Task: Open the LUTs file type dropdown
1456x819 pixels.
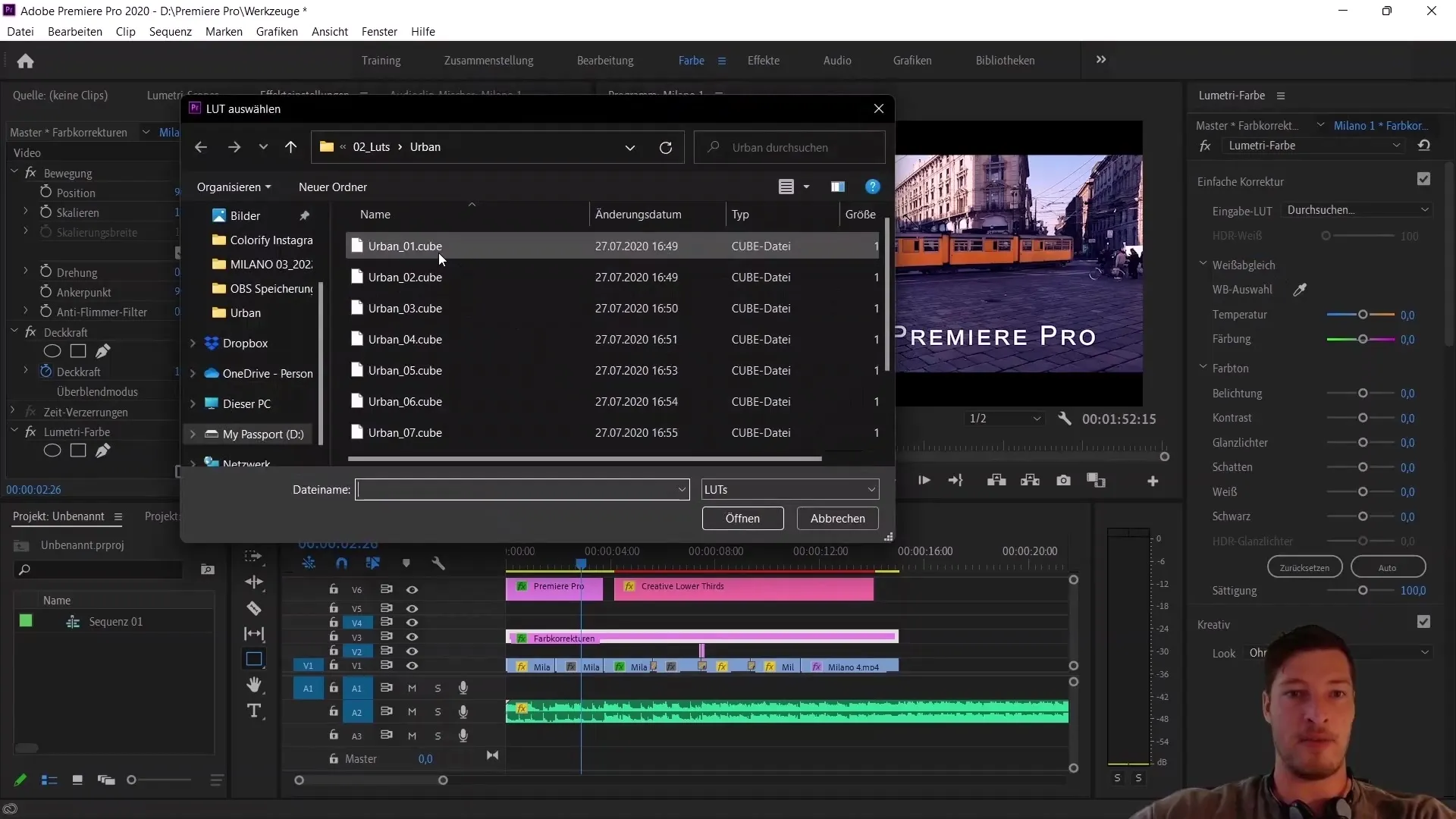Action: coord(790,490)
